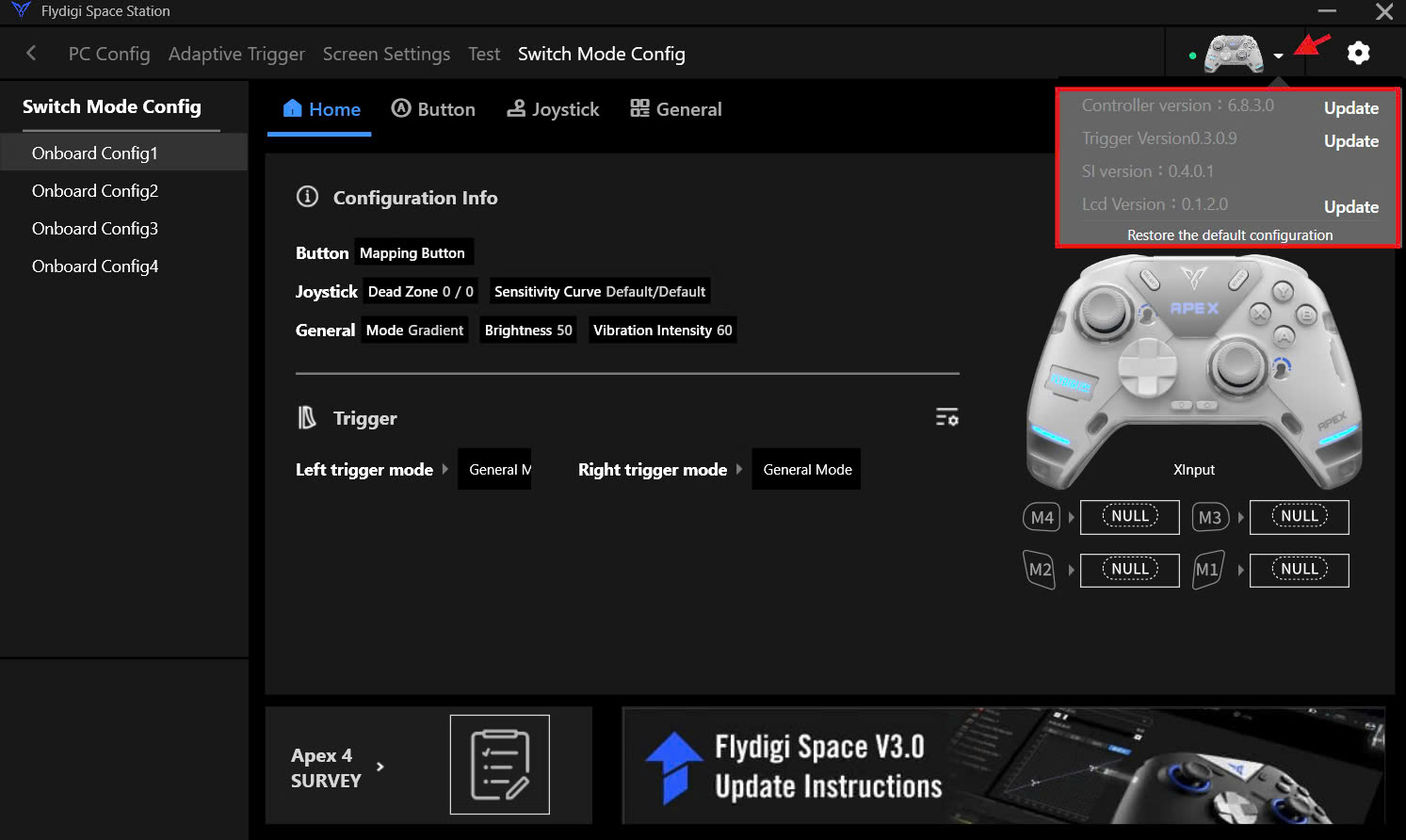Screen dimensions: 1406x840
Task: Update the Controller version firmware
Action: (1350, 108)
